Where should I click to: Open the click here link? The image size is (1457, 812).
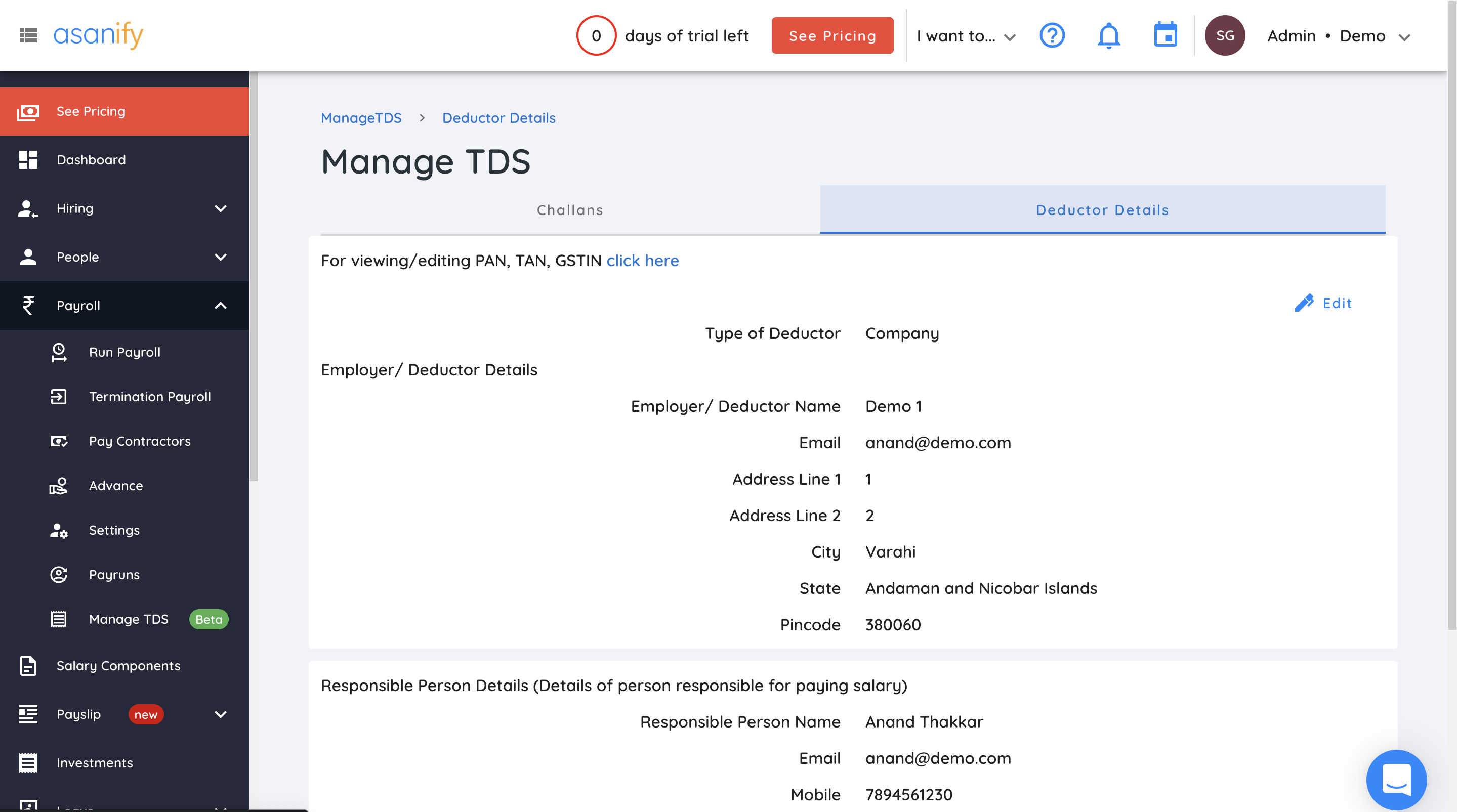point(643,261)
